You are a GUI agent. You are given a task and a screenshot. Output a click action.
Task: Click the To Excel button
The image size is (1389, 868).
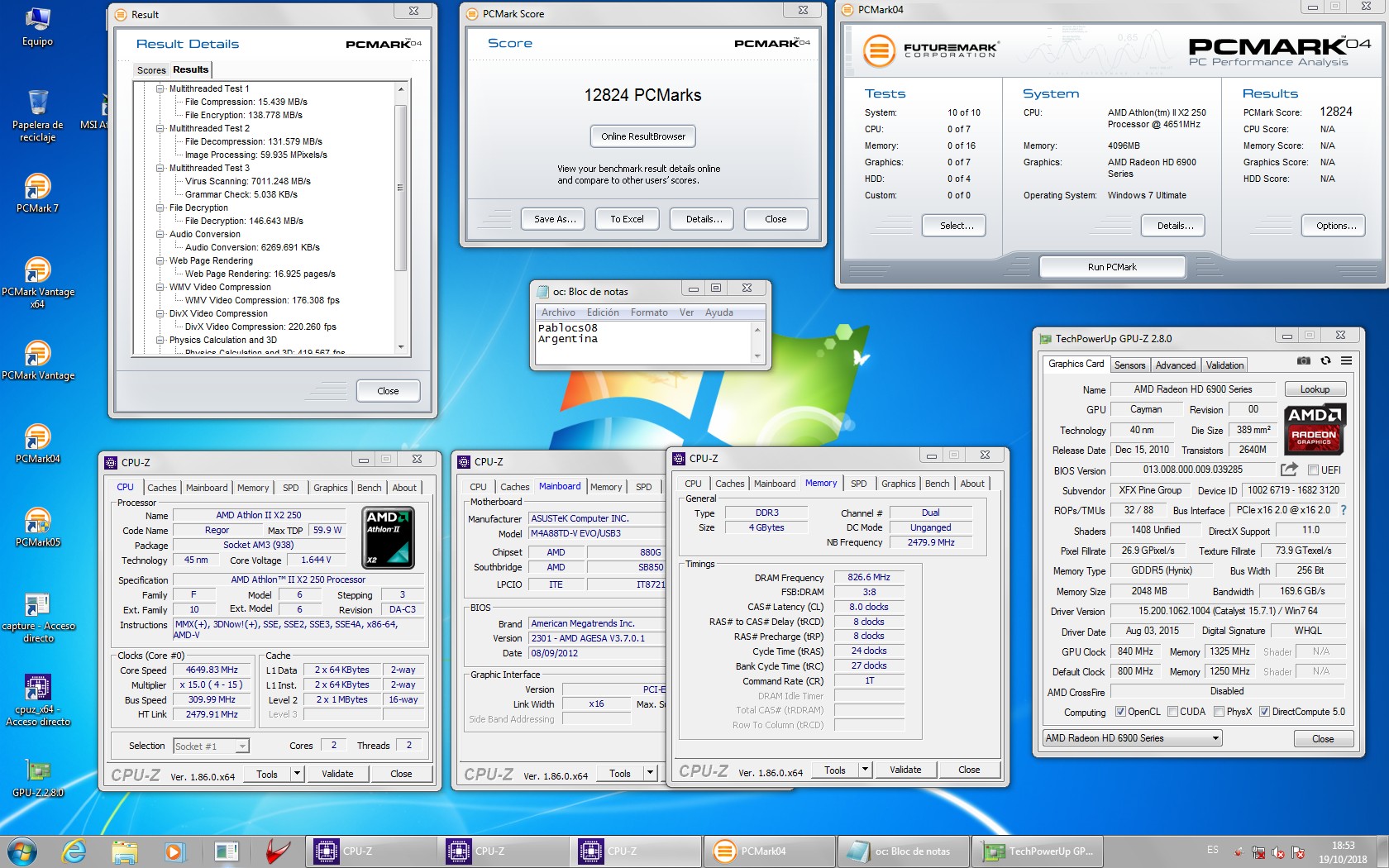627,219
